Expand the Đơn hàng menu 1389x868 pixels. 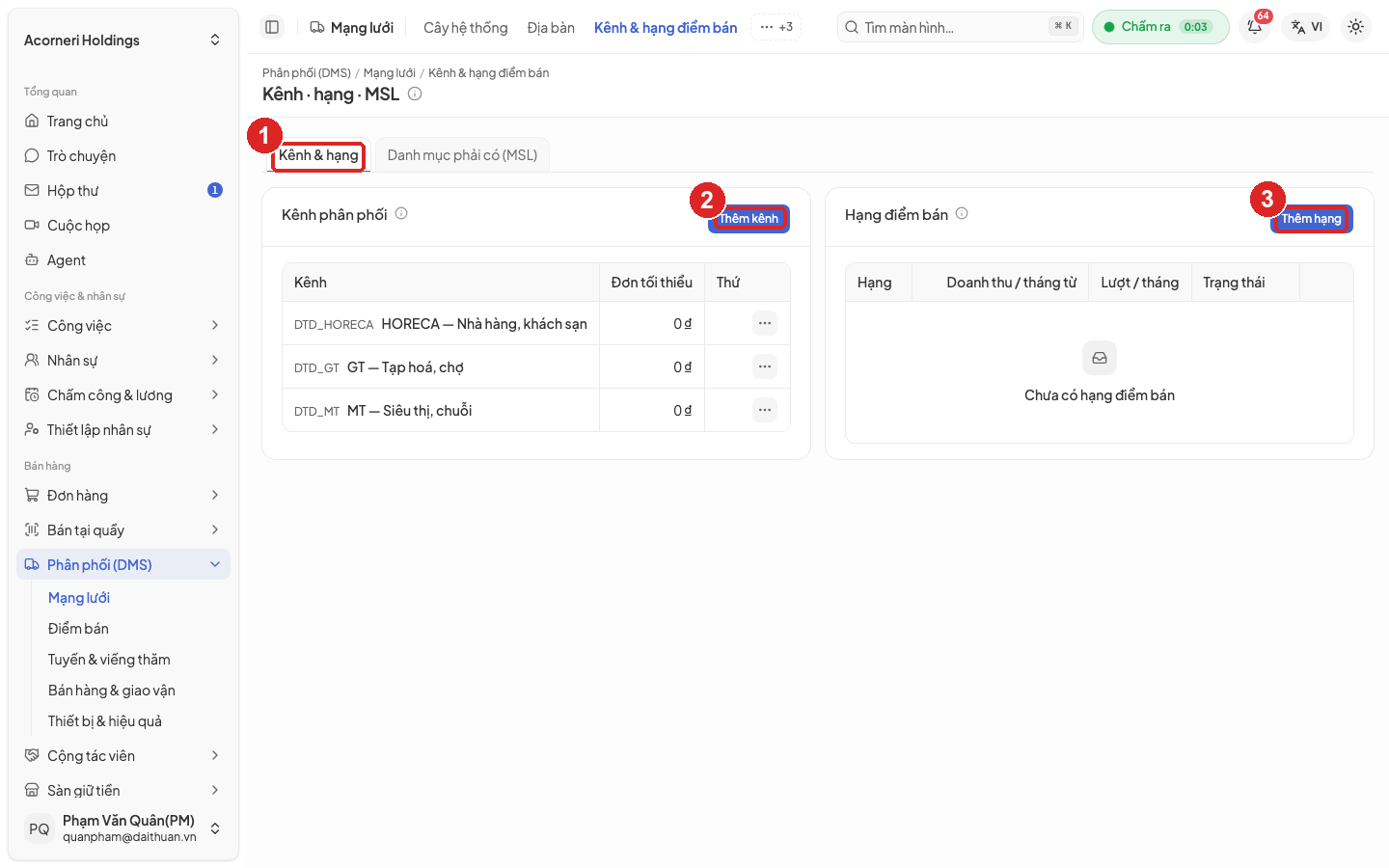[x=123, y=496]
